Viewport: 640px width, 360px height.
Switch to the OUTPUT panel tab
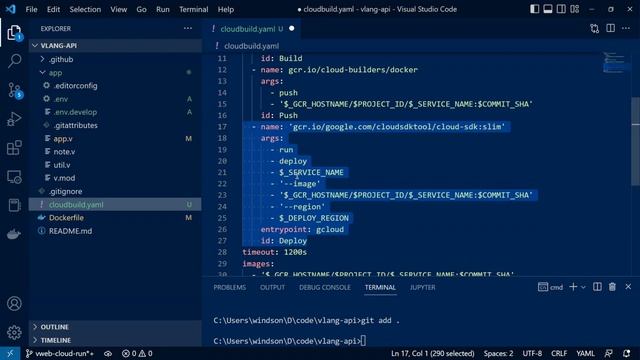(272, 287)
